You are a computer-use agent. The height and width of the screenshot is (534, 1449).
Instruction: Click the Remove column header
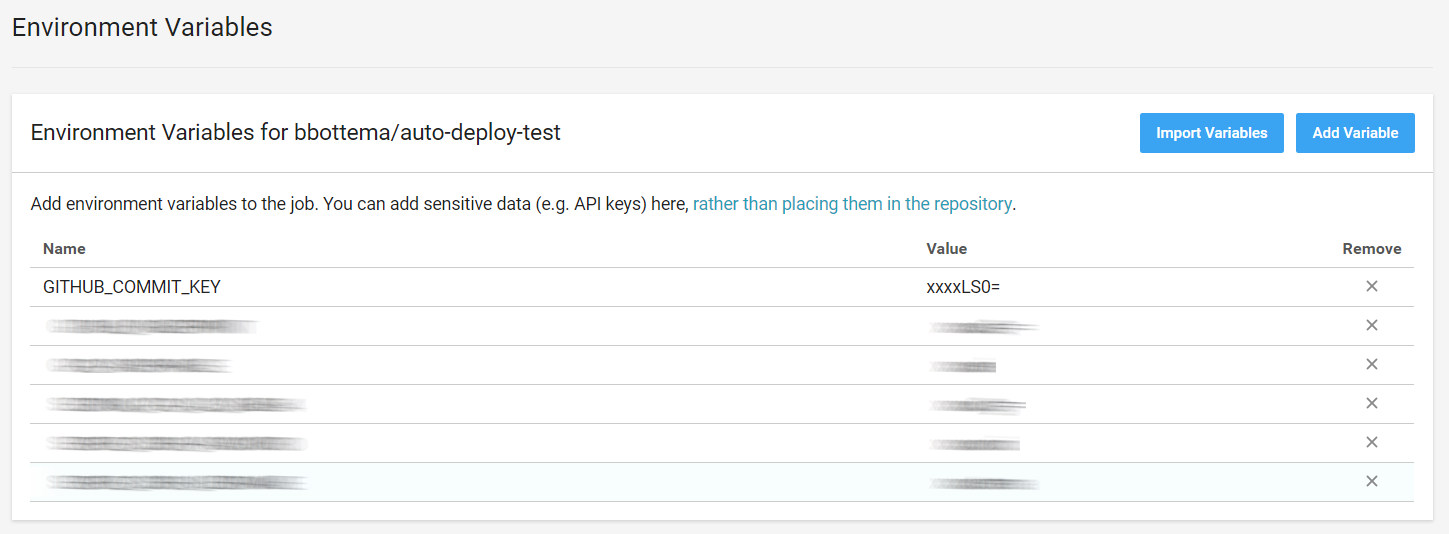[x=1371, y=249]
